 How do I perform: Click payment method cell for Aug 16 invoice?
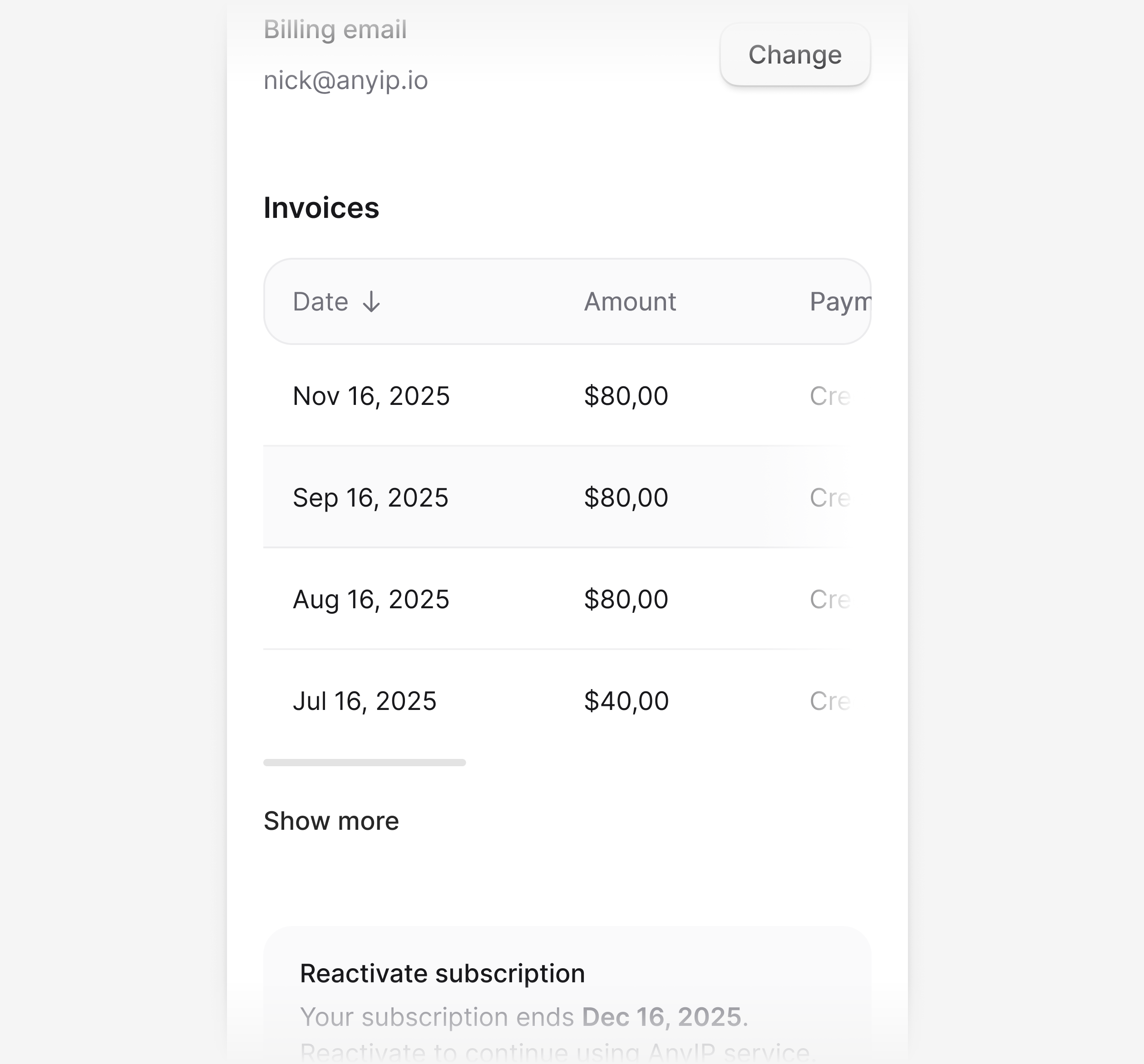click(x=829, y=600)
